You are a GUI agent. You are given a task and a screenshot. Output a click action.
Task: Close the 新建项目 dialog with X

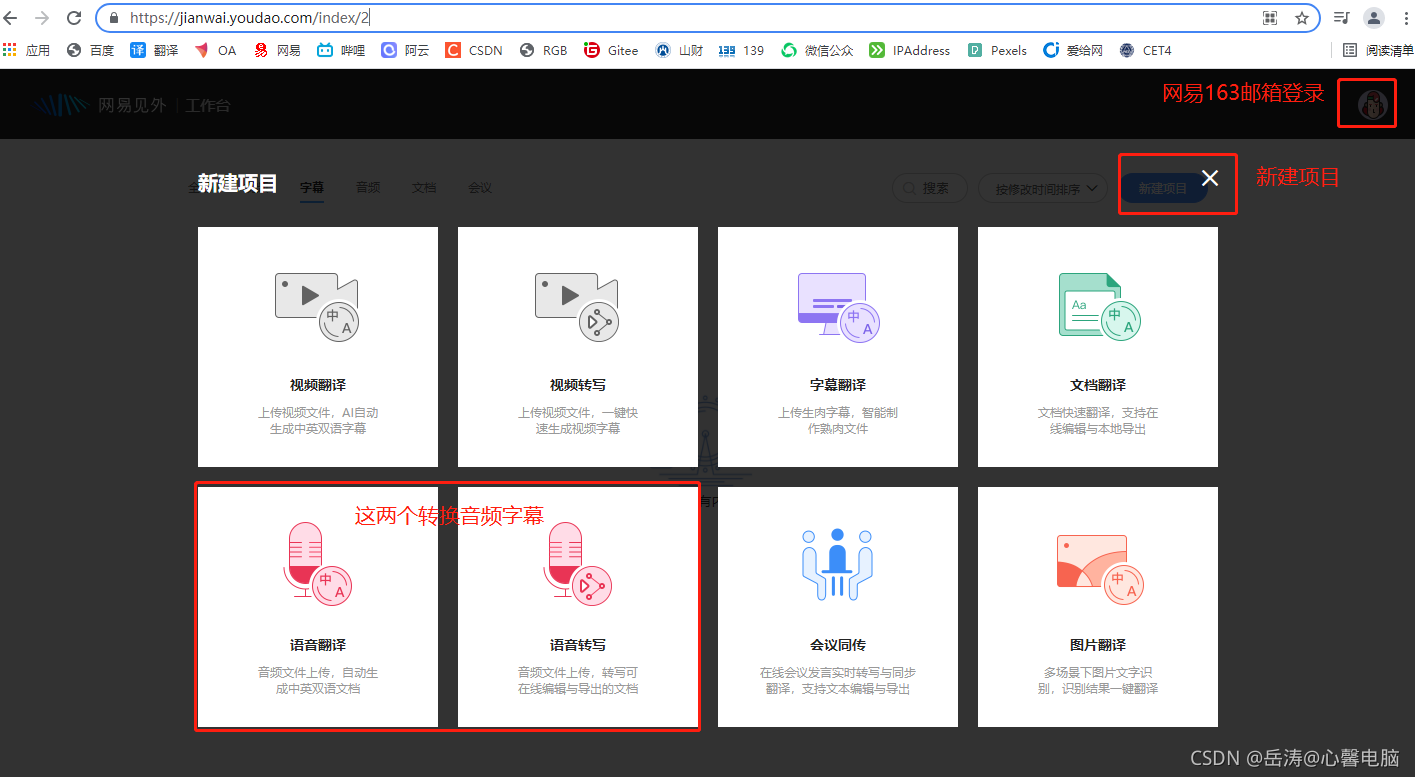click(x=1210, y=178)
